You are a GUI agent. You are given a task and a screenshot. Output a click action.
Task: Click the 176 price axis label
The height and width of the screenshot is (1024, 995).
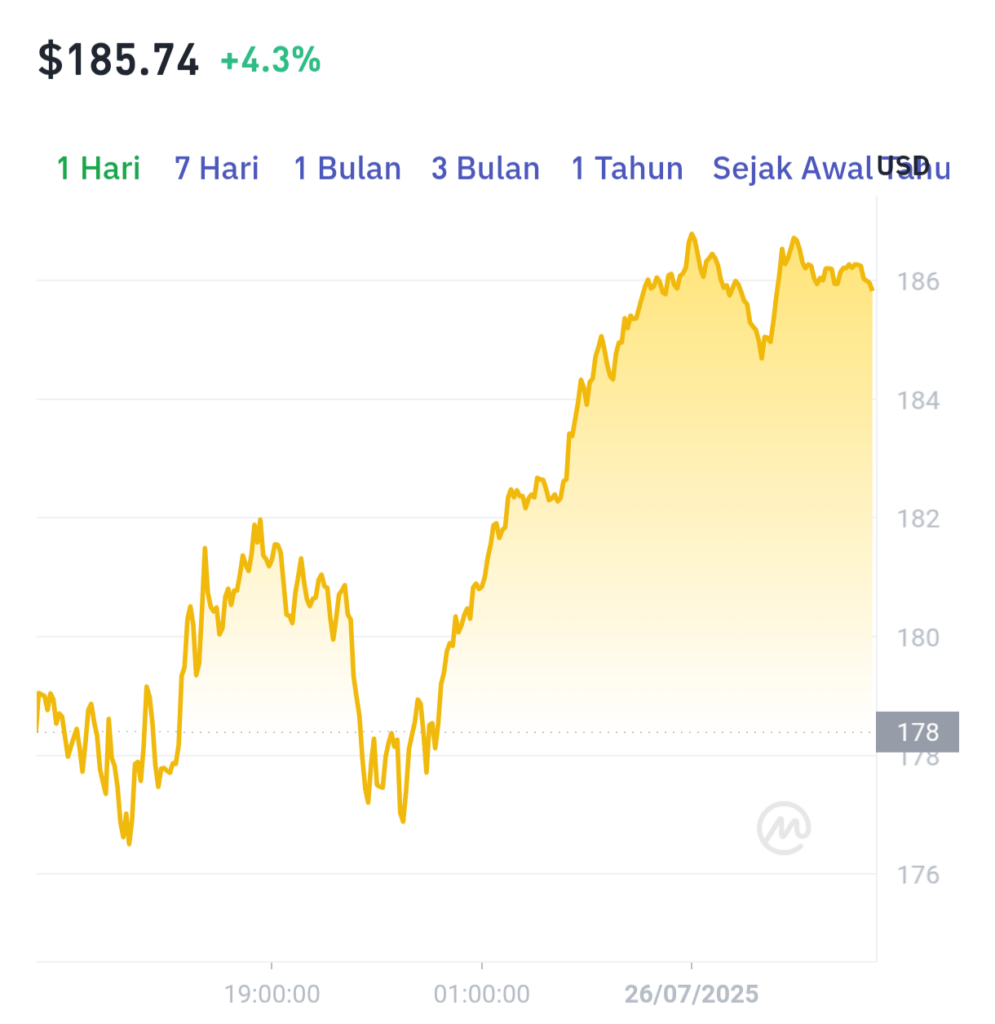[918, 874]
